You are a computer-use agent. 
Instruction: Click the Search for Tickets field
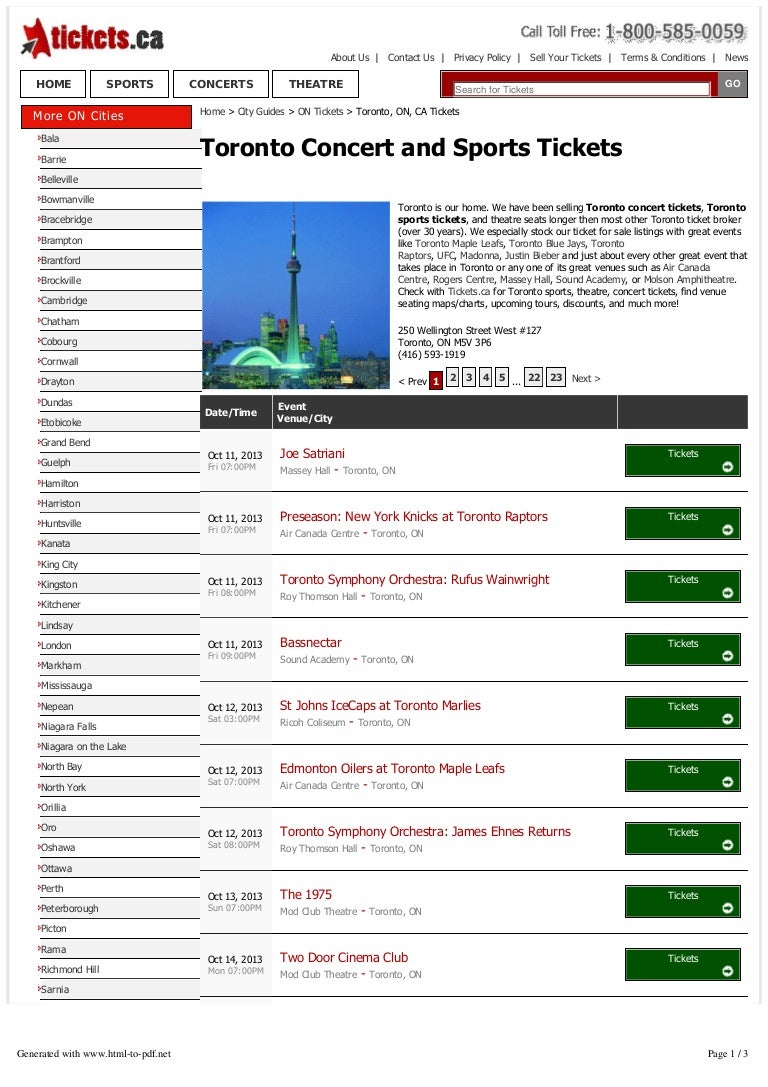[582, 89]
